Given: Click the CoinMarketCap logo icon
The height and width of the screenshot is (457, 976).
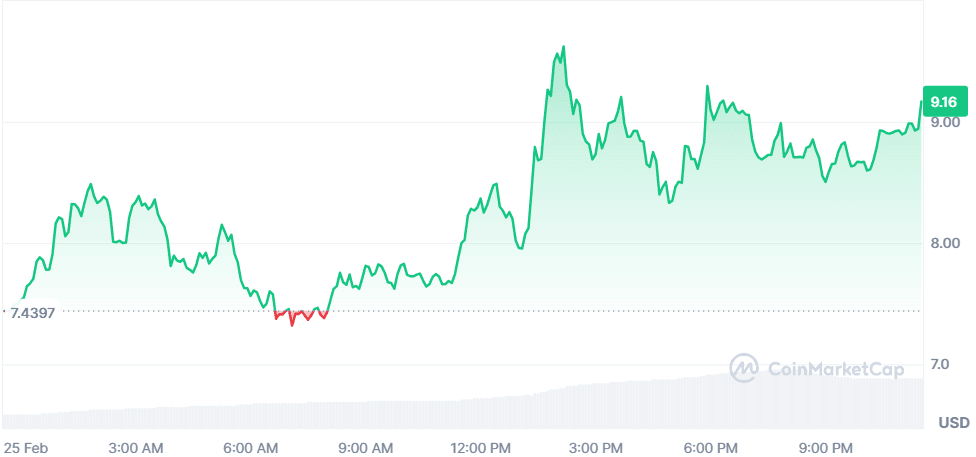Looking at the screenshot, I should (744, 368).
